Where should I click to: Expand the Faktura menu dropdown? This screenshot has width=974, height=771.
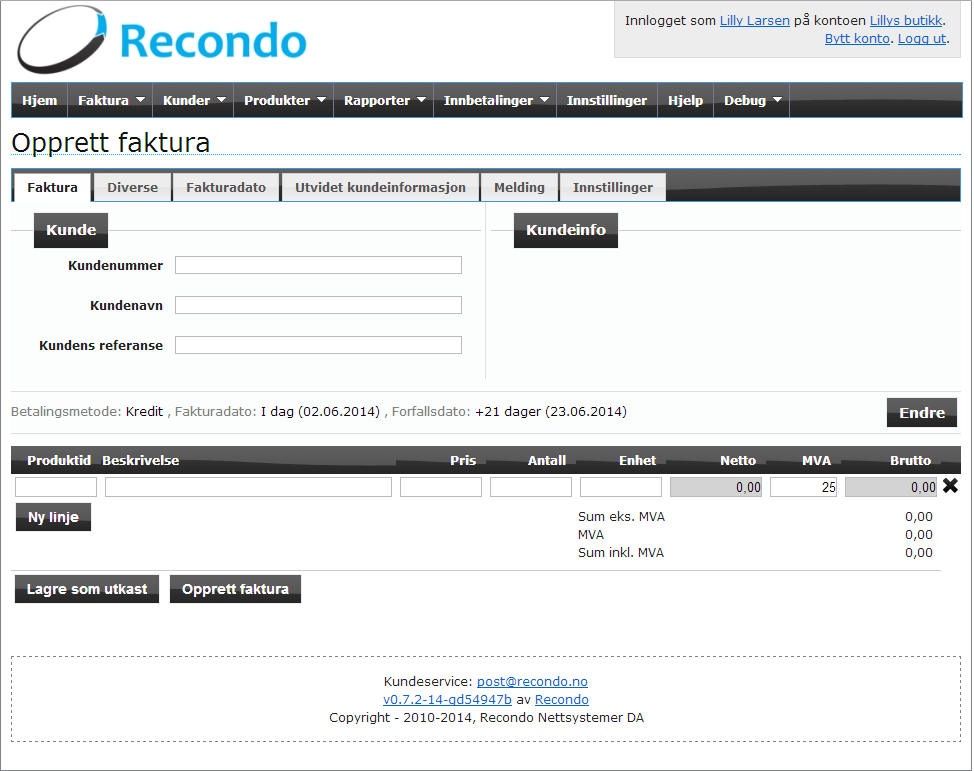point(111,101)
